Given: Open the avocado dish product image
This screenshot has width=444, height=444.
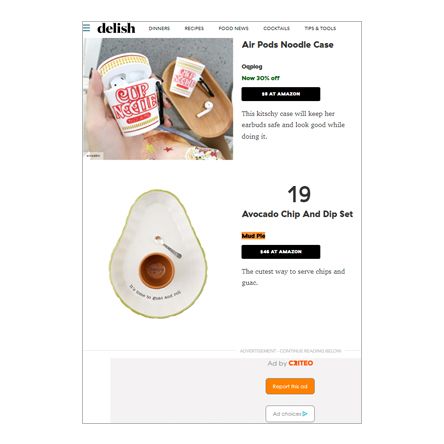Looking at the screenshot, I should [158, 254].
